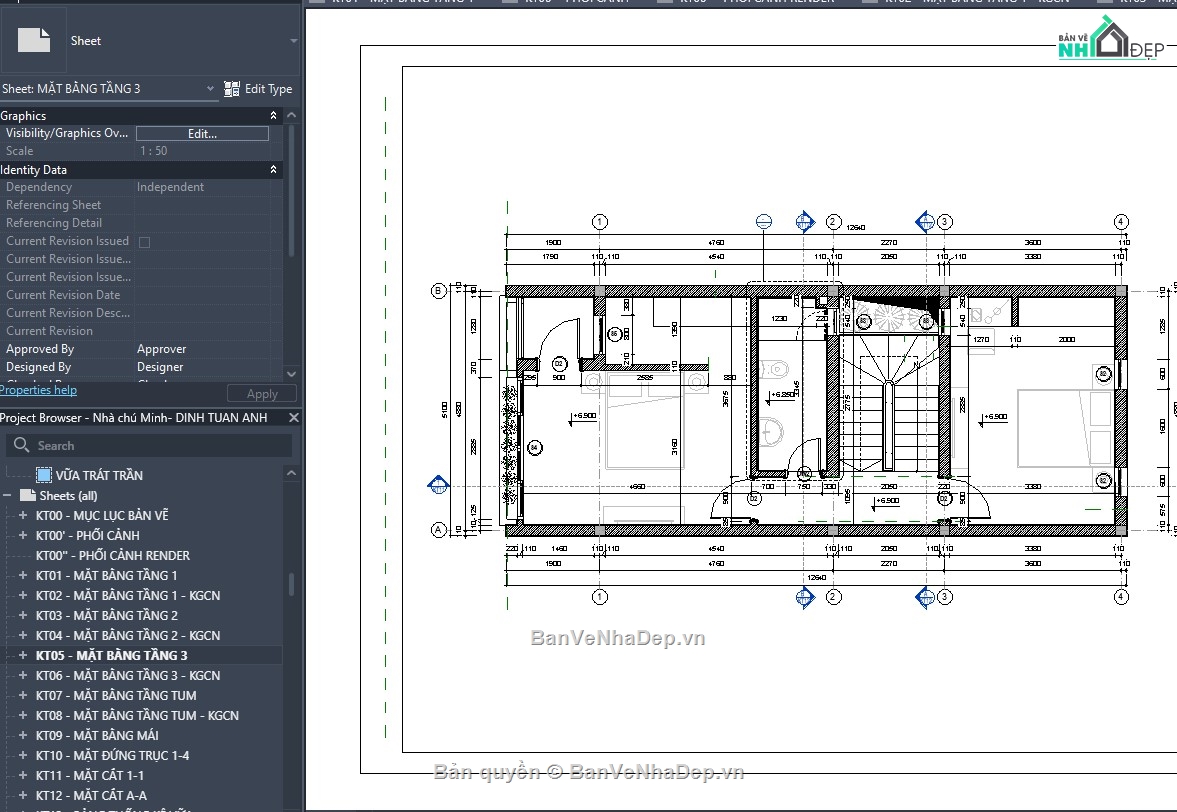Click the Edit button for Visibility/Graphics Overrides
This screenshot has width=1177, height=812.
(202, 134)
